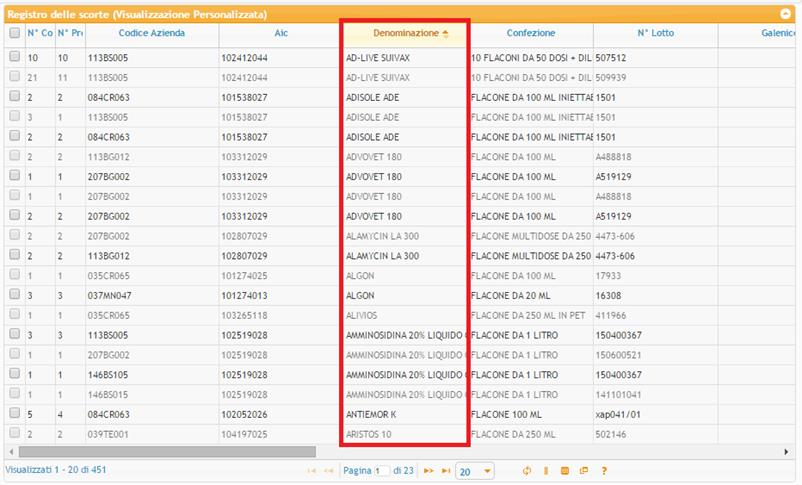Click the greyed-out first page icon

(311, 471)
